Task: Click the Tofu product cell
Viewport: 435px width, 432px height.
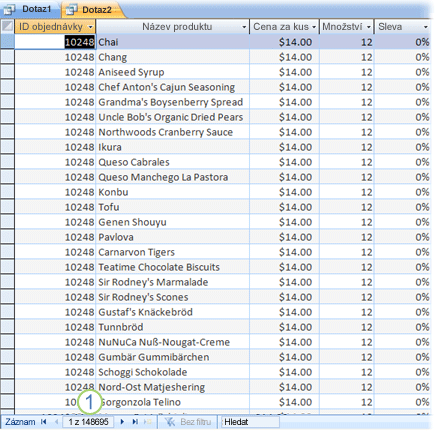Action: (x=173, y=207)
